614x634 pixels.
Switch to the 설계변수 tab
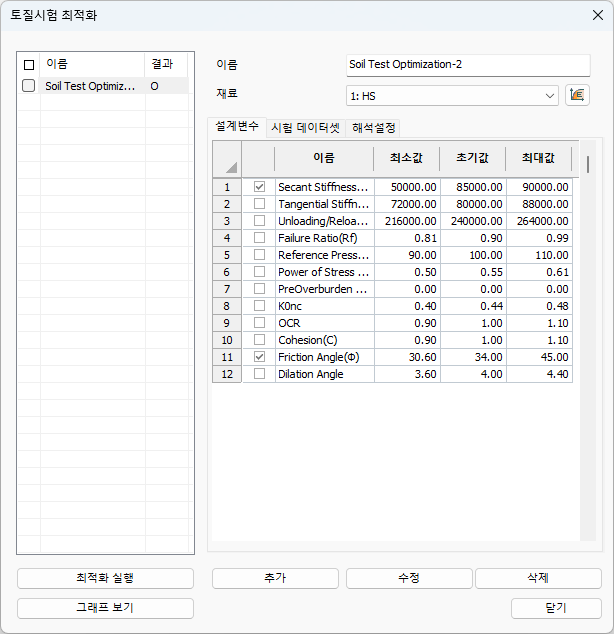click(x=237, y=127)
